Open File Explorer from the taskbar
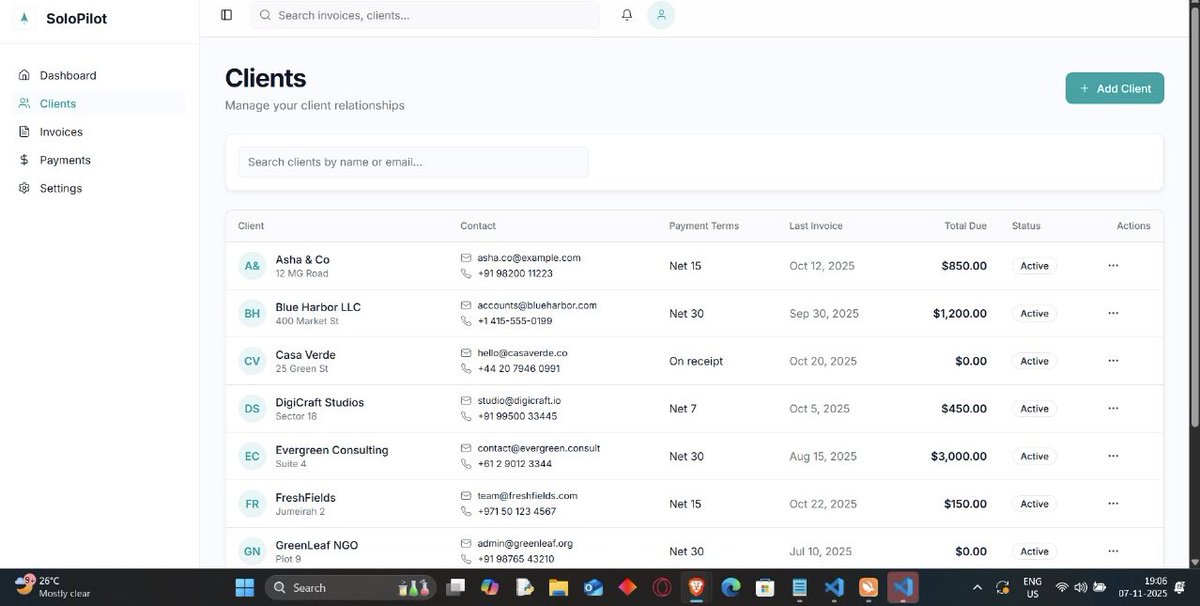The width and height of the screenshot is (1200, 606). (x=558, y=587)
